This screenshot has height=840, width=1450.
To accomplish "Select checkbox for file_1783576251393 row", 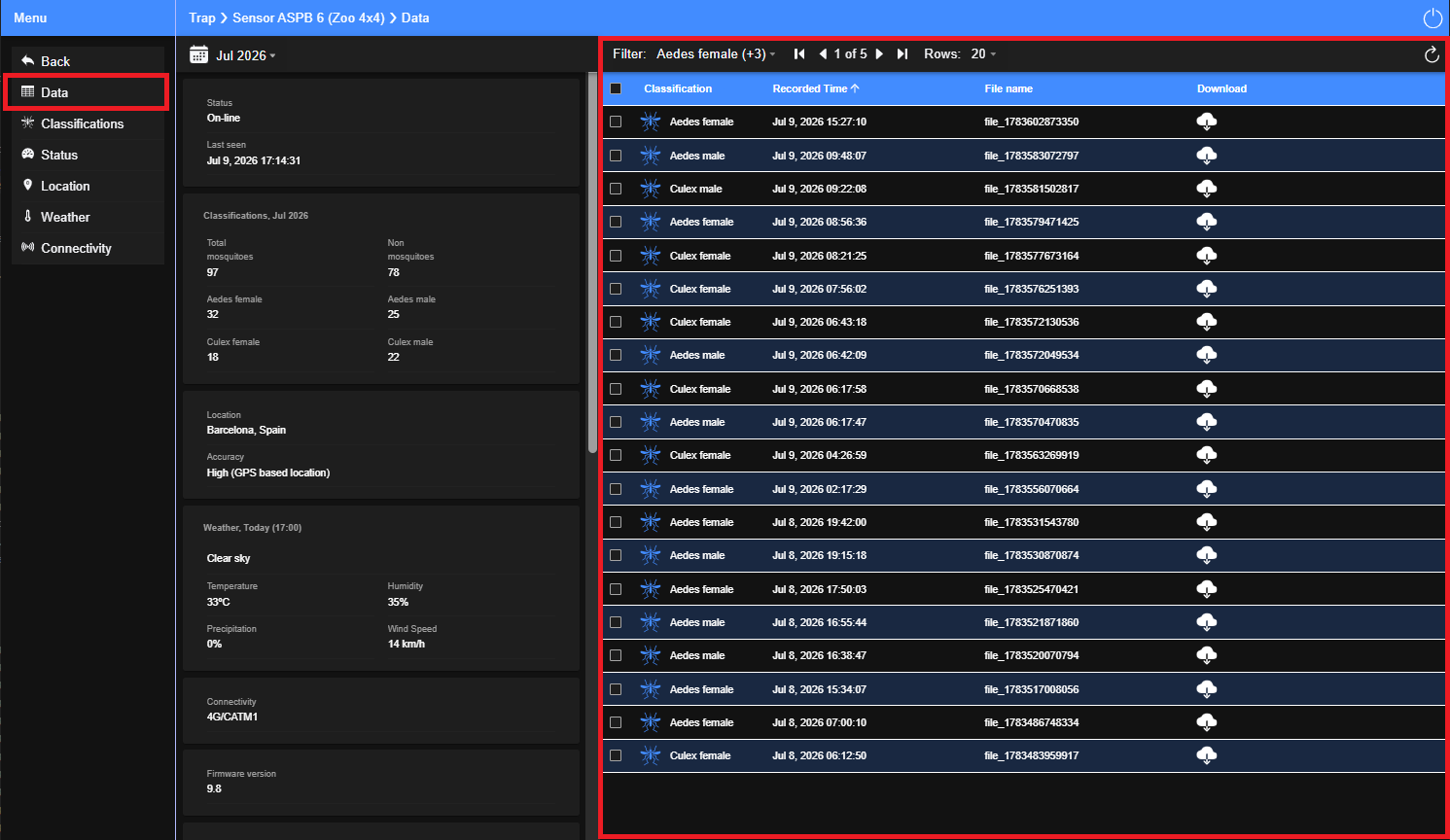I will (x=616, y=289).
